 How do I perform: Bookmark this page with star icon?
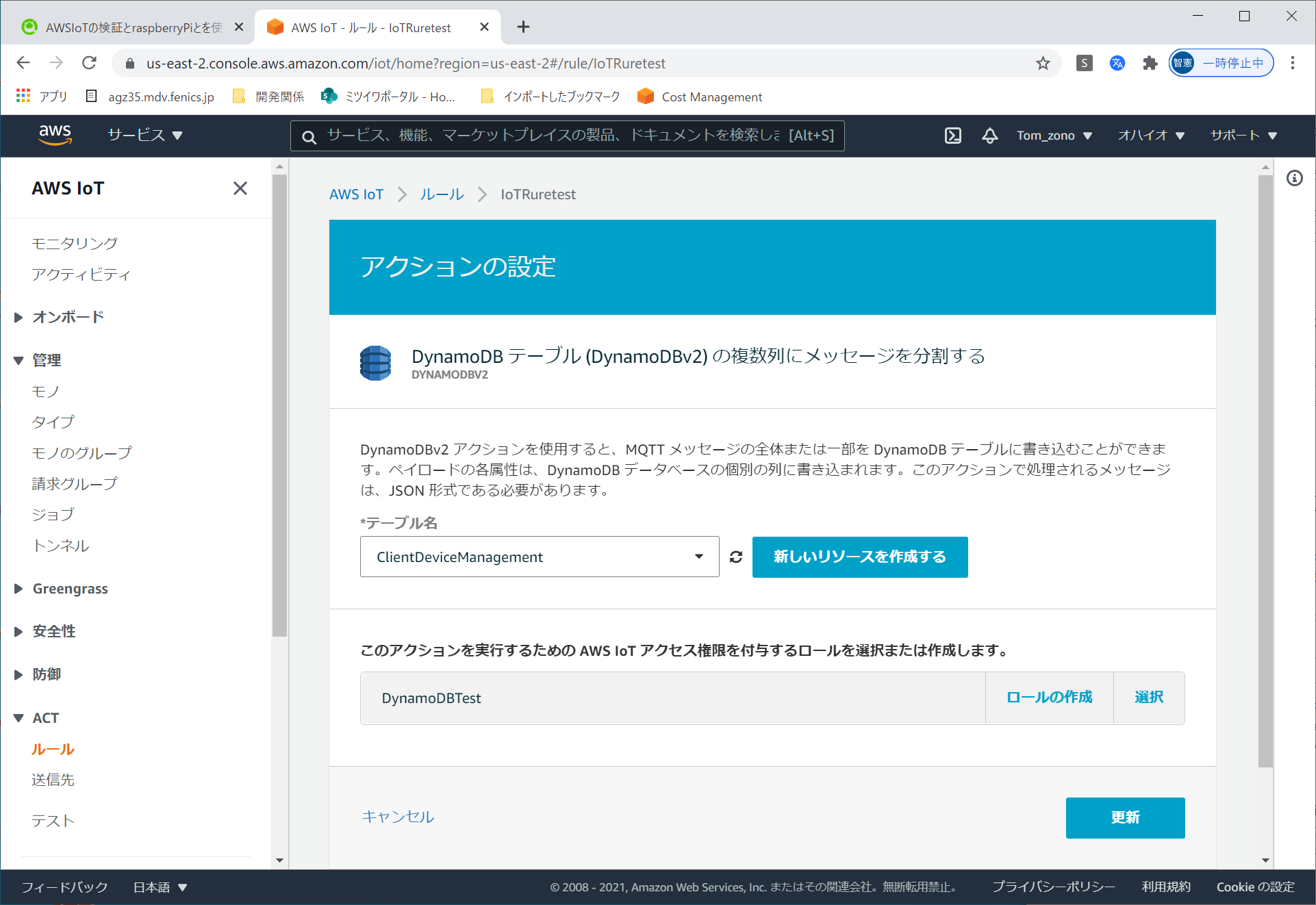(1042, 64)
